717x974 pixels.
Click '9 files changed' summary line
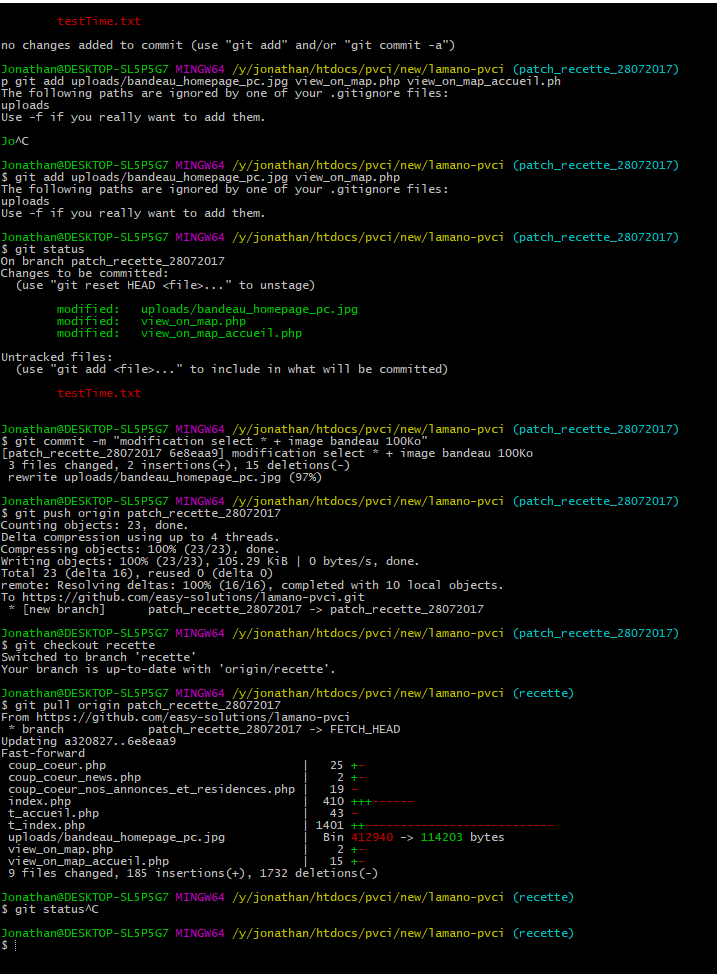click(190, 873)
